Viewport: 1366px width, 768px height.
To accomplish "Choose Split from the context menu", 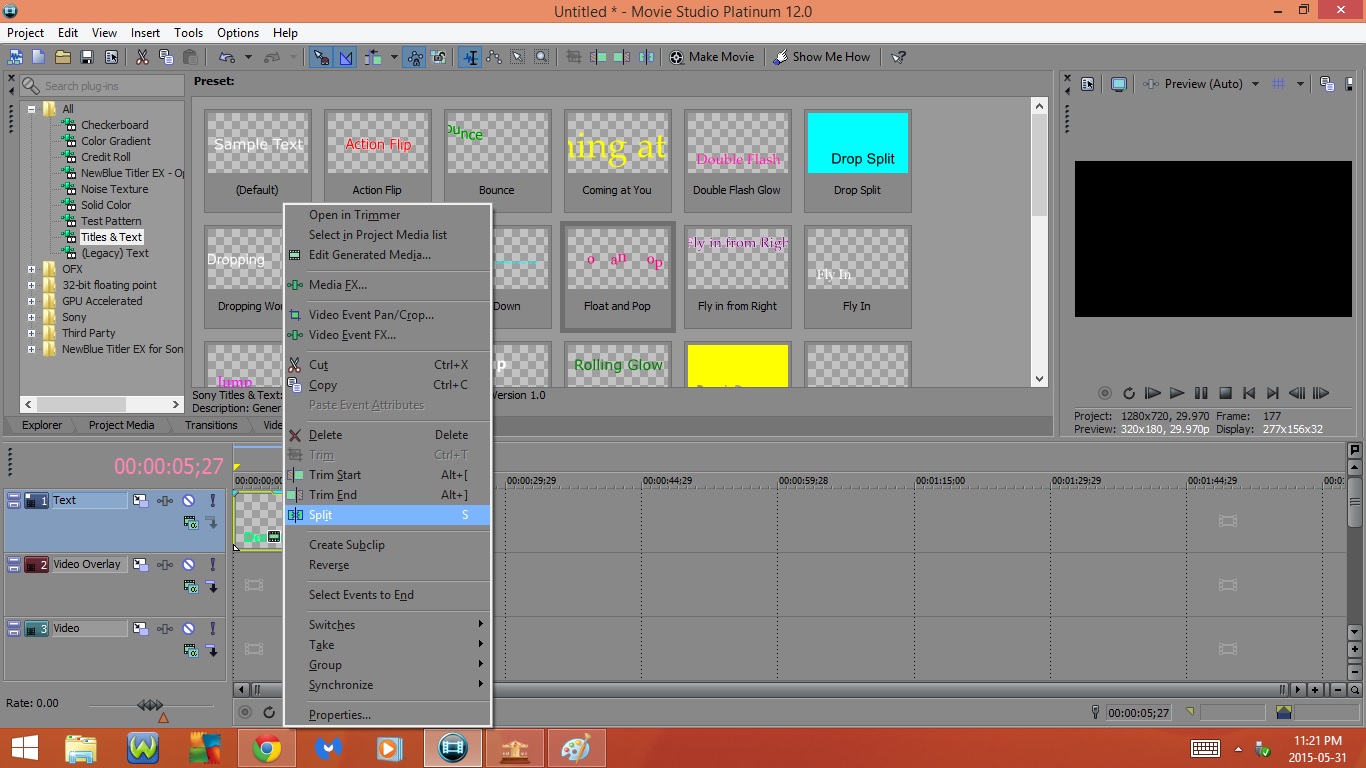I will [388, 515].
